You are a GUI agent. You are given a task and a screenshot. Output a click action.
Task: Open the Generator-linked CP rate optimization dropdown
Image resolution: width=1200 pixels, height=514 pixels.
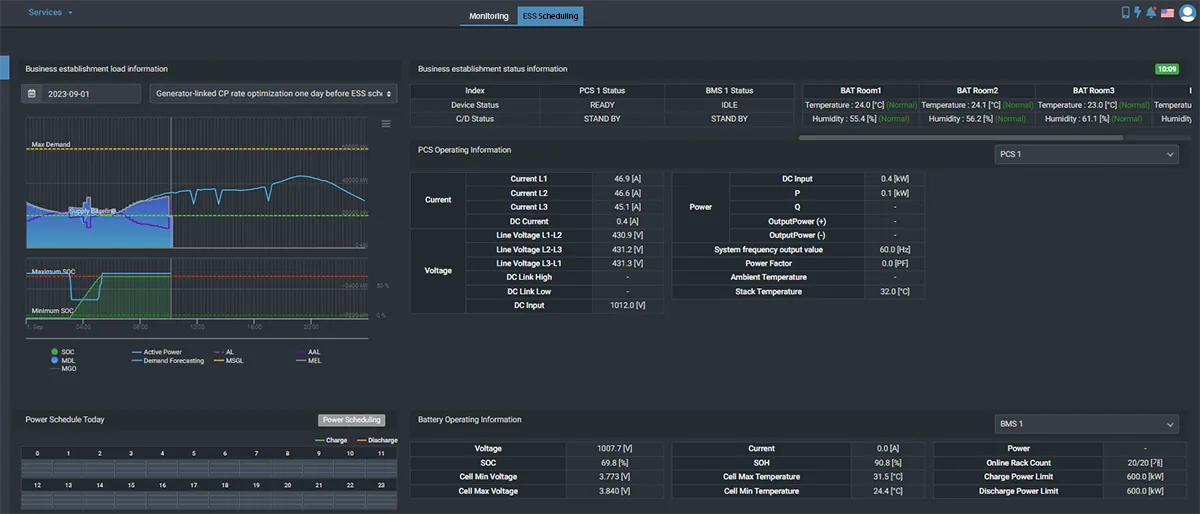click(x=273, y=93)
